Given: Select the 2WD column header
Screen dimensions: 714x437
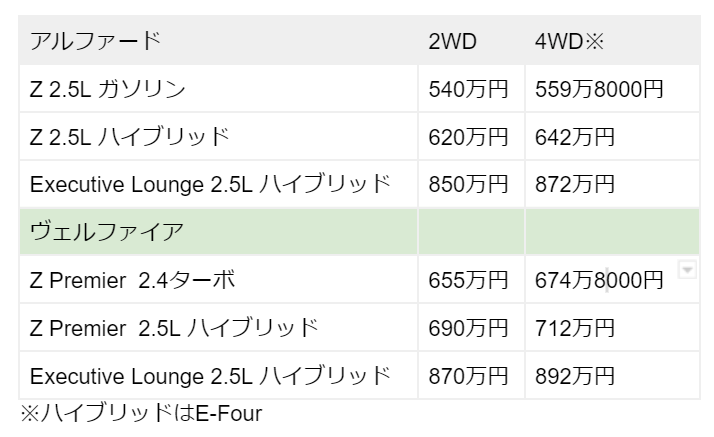Looking at the screenshot, I should pyautogui.click(x=452, y=42).
